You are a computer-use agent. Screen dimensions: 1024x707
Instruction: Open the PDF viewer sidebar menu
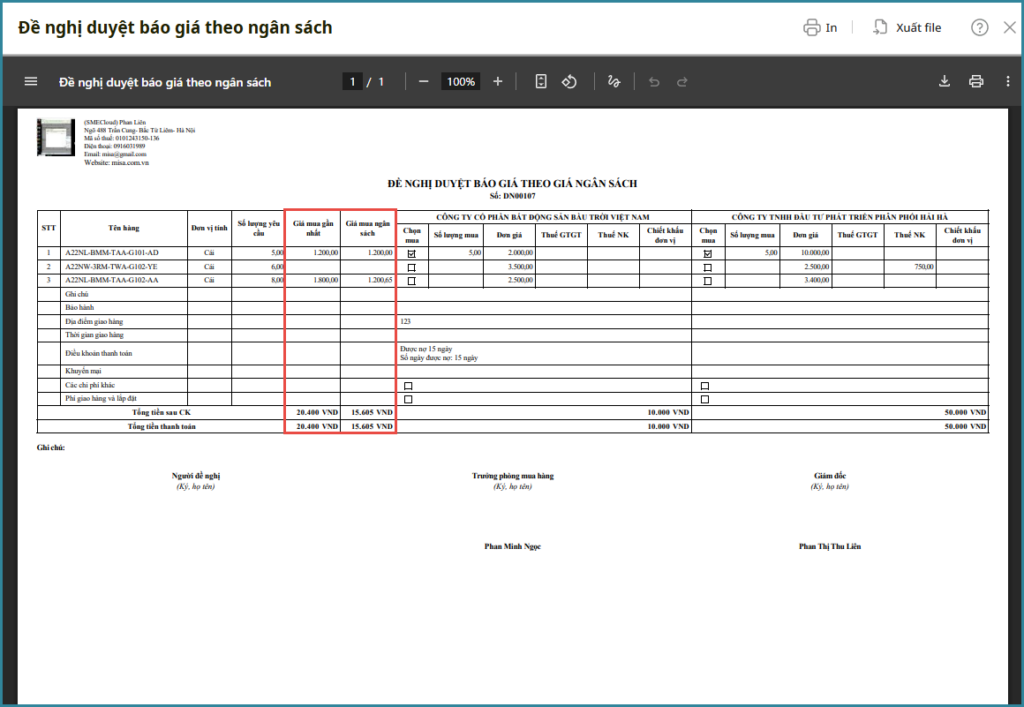click(x=31, y=82)
